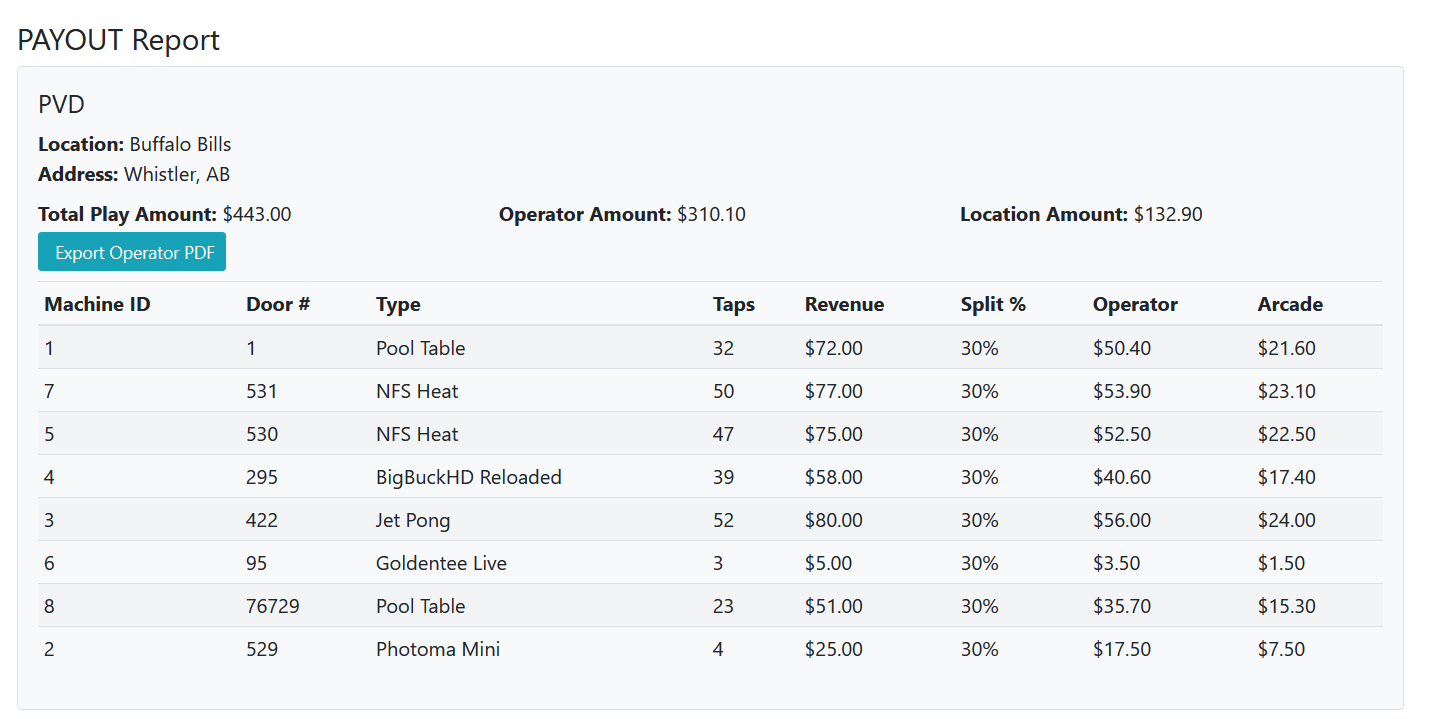This screenshot has height=719, width=1435.
Task: Click the Taps column header
Action: point(733,304)
